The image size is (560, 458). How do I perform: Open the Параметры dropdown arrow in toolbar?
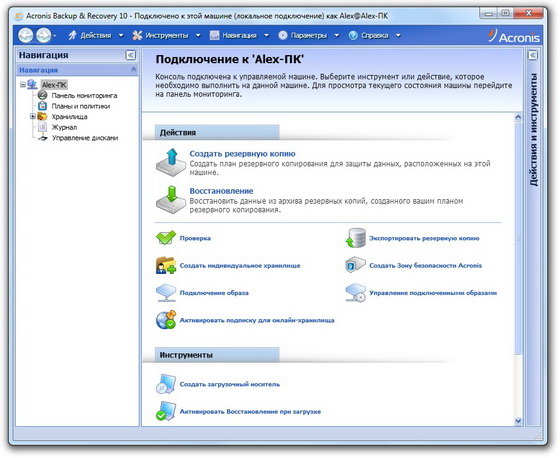(337, 35)
